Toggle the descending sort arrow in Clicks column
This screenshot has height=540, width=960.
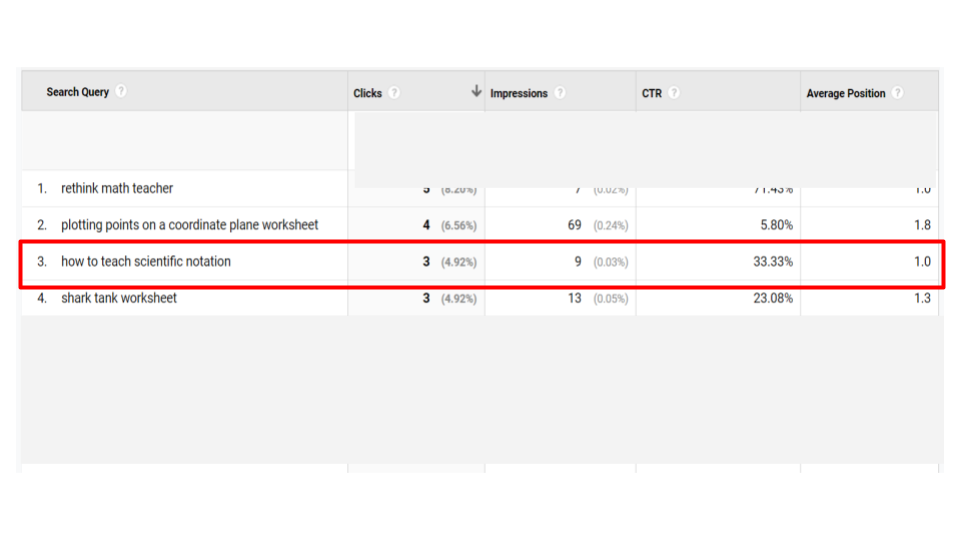476,92
